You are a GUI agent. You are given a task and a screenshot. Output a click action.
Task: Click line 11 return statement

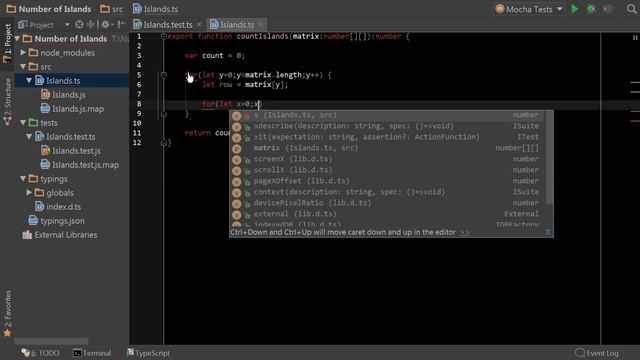pos(207,133)
